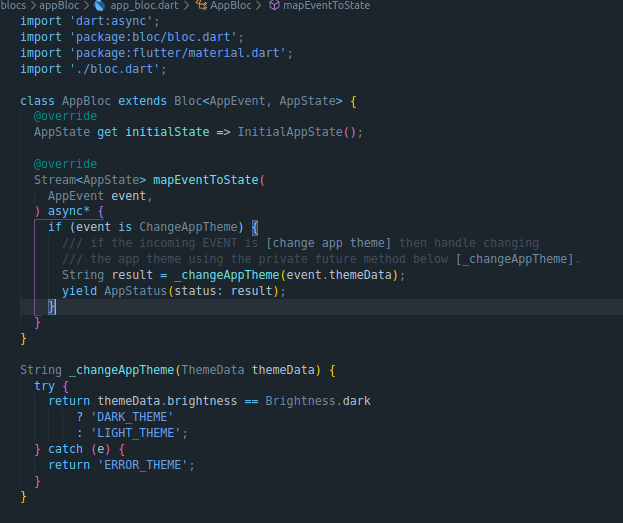Click the first @override annotation

point(65,116)
